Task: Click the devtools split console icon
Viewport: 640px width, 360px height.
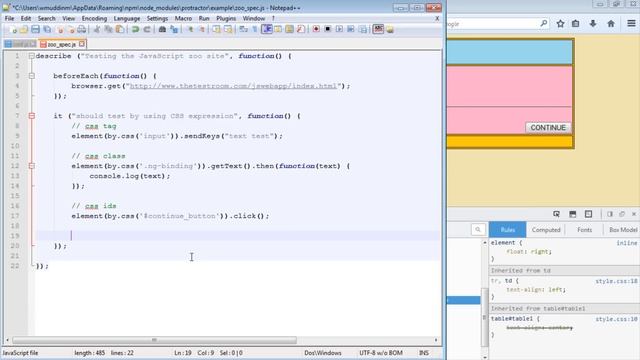Action: 573,214
